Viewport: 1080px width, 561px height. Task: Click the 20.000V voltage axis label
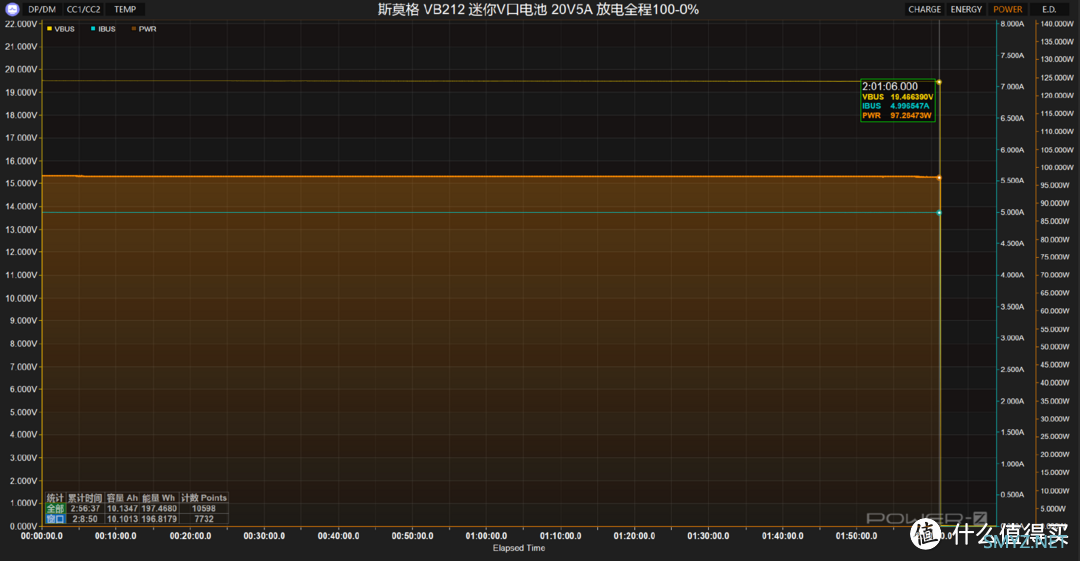(21, 70)
